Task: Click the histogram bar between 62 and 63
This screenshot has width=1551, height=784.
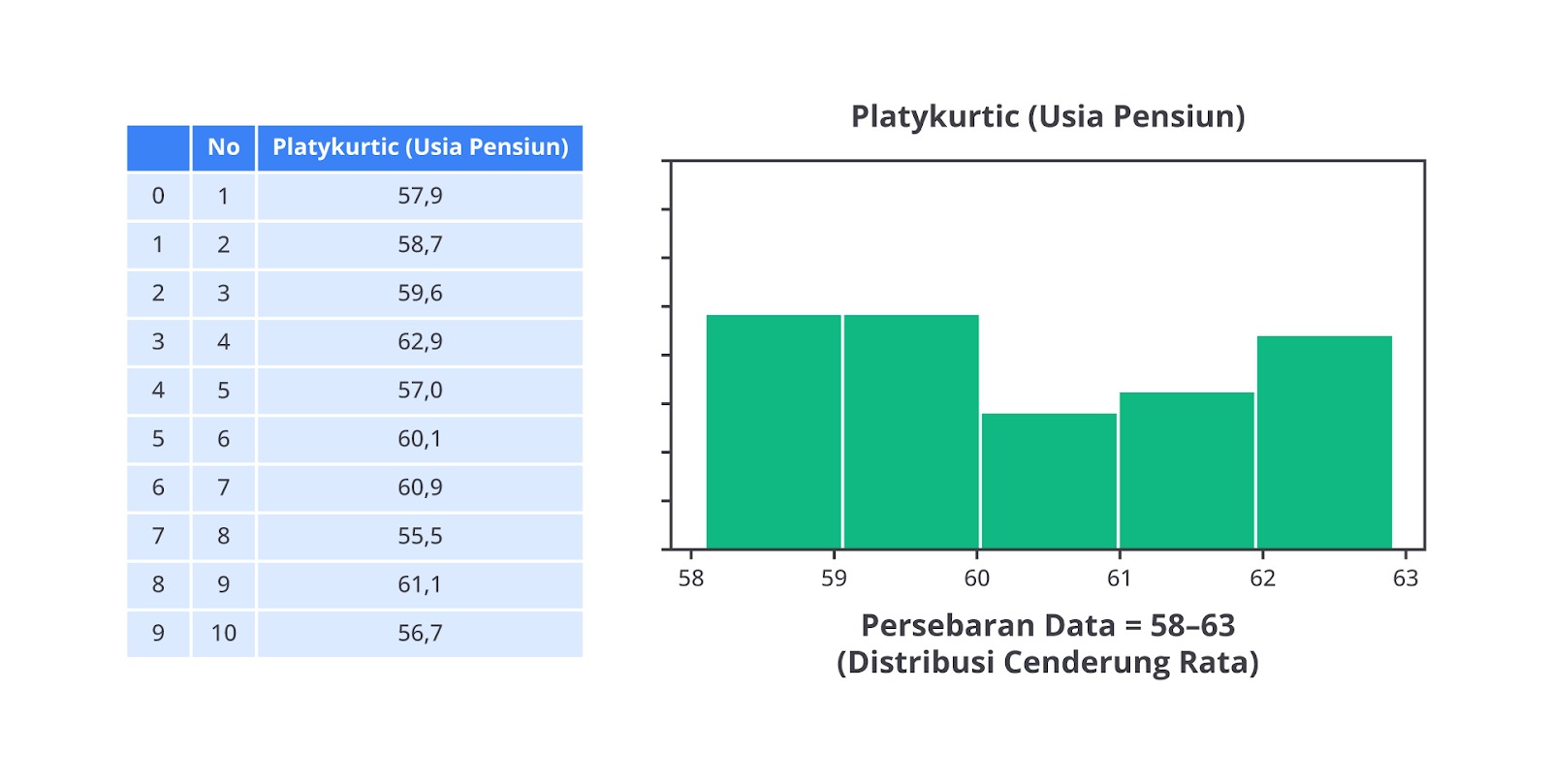Action: 1324,442
